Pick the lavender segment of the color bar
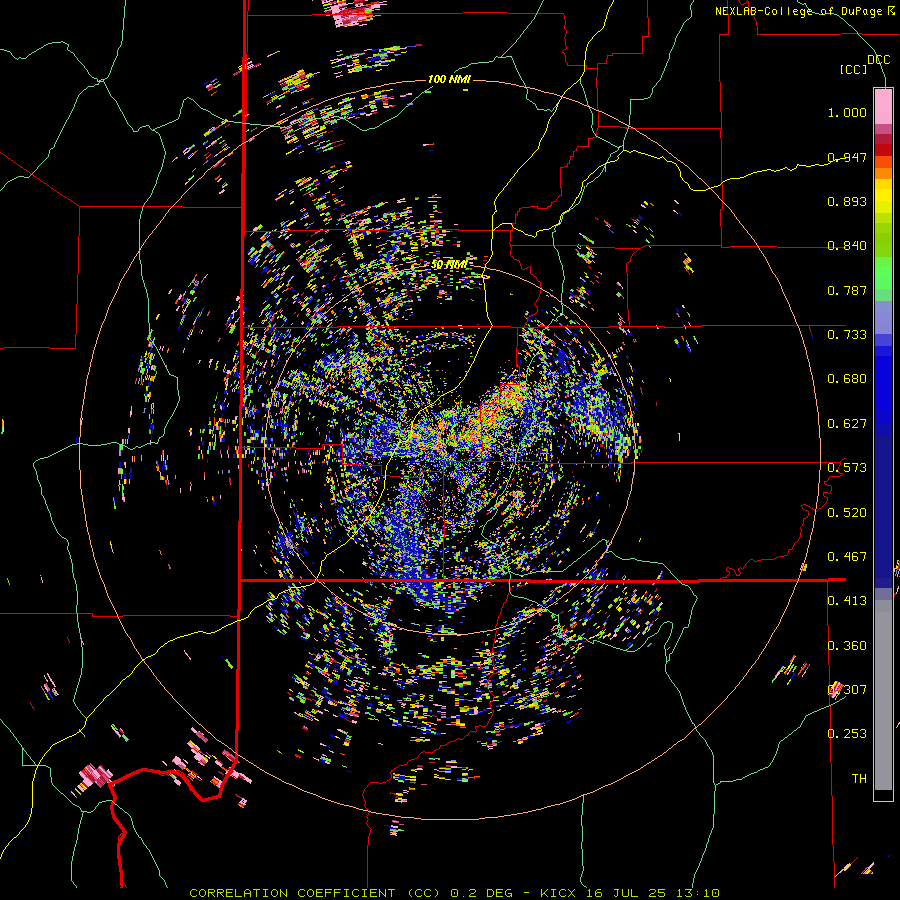The width and height of the screenshot is (900, 900). point(883,317)
